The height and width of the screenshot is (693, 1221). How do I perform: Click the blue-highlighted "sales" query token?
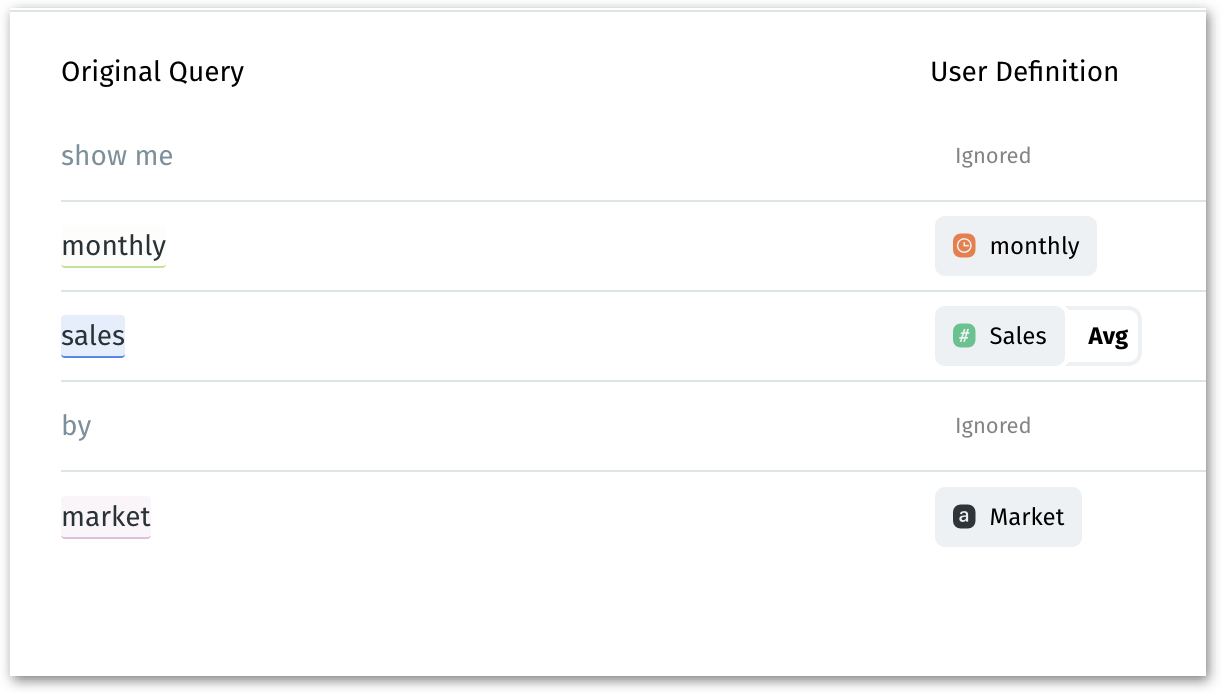coord(93,336)
